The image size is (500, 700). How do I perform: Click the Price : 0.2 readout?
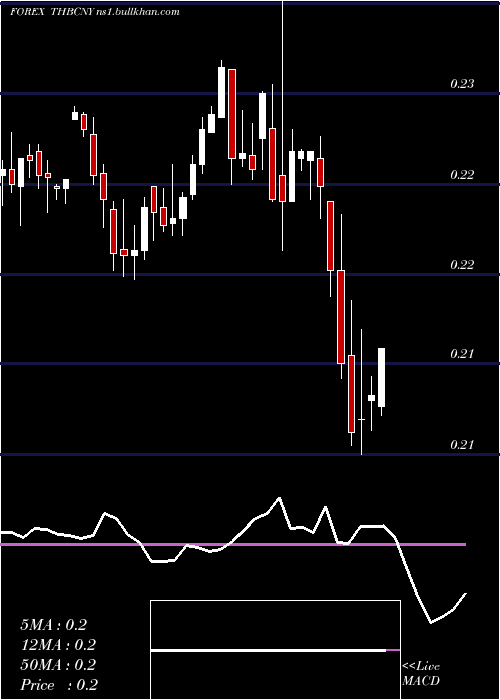(59, 685)
